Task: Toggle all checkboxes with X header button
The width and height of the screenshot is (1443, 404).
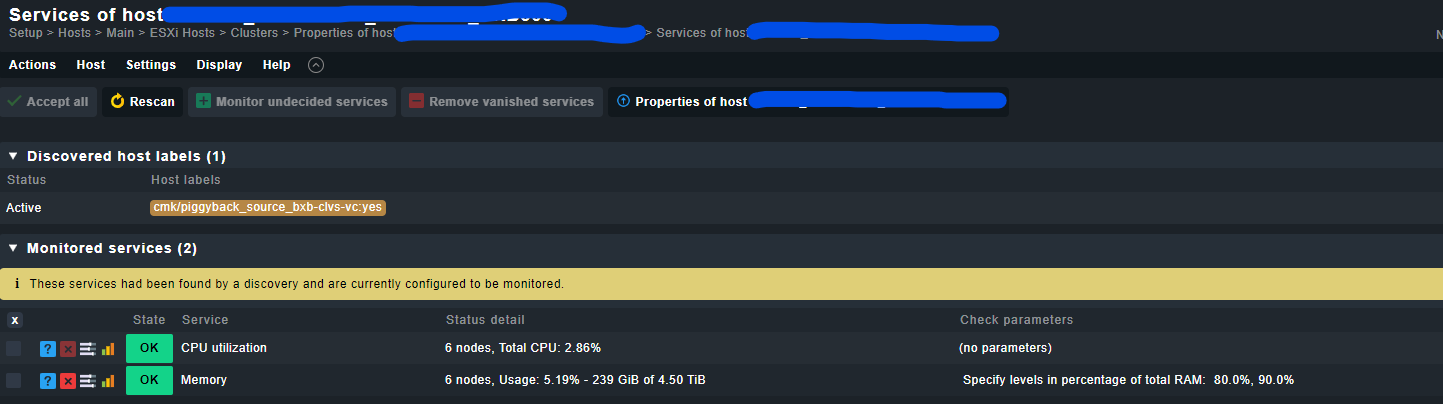Action: (15, 320)
